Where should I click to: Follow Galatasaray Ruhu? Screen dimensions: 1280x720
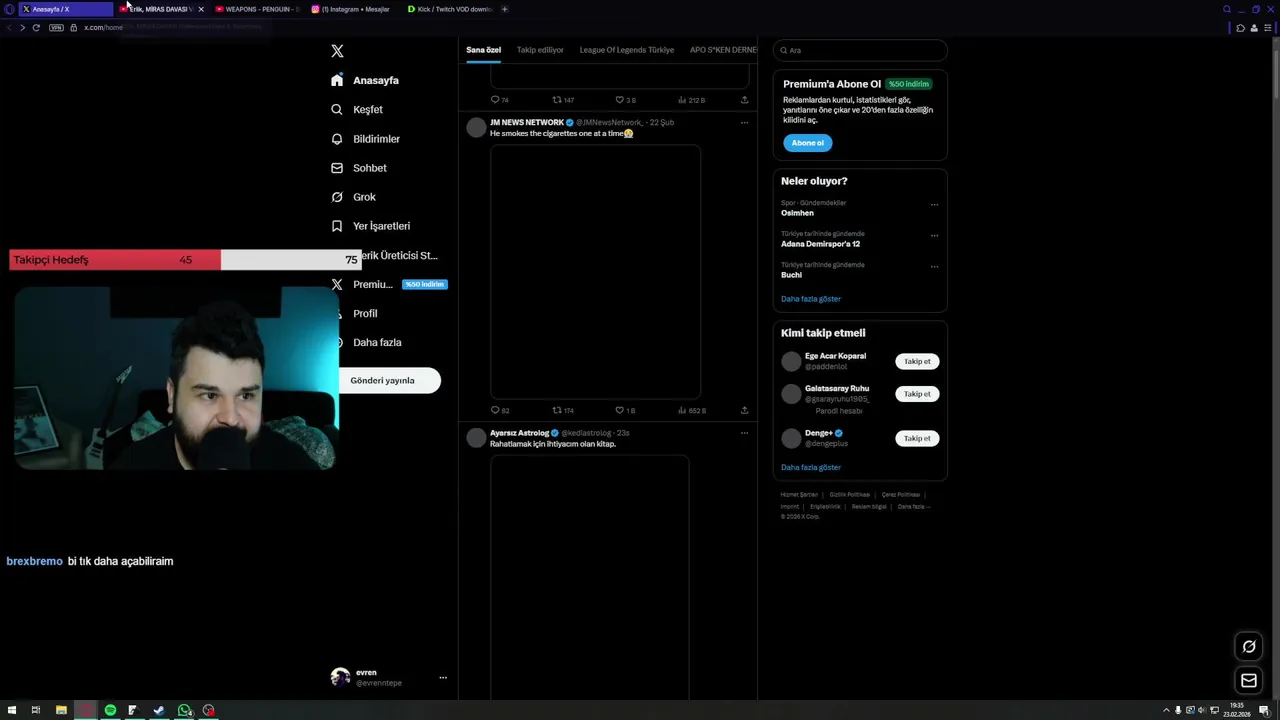pyautogui.click(x=917, y=394)
